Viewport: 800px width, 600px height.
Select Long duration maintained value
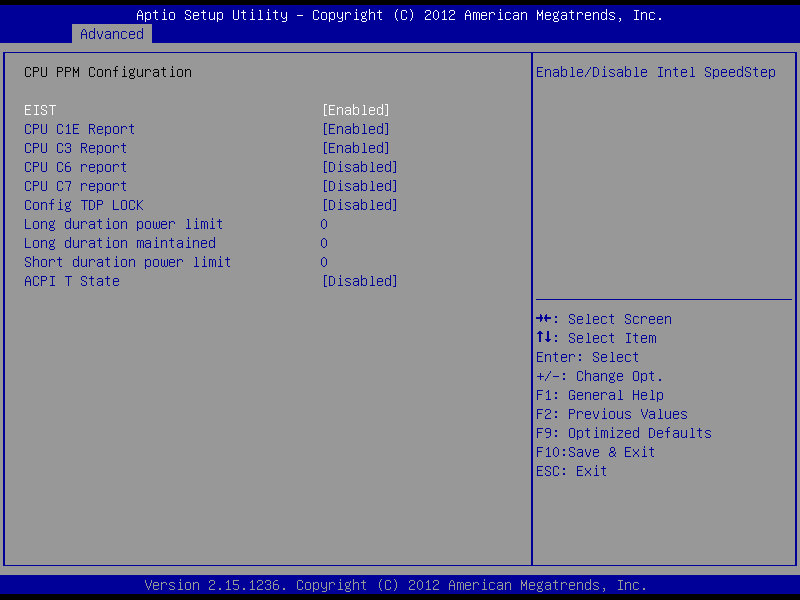pos(324,243)
